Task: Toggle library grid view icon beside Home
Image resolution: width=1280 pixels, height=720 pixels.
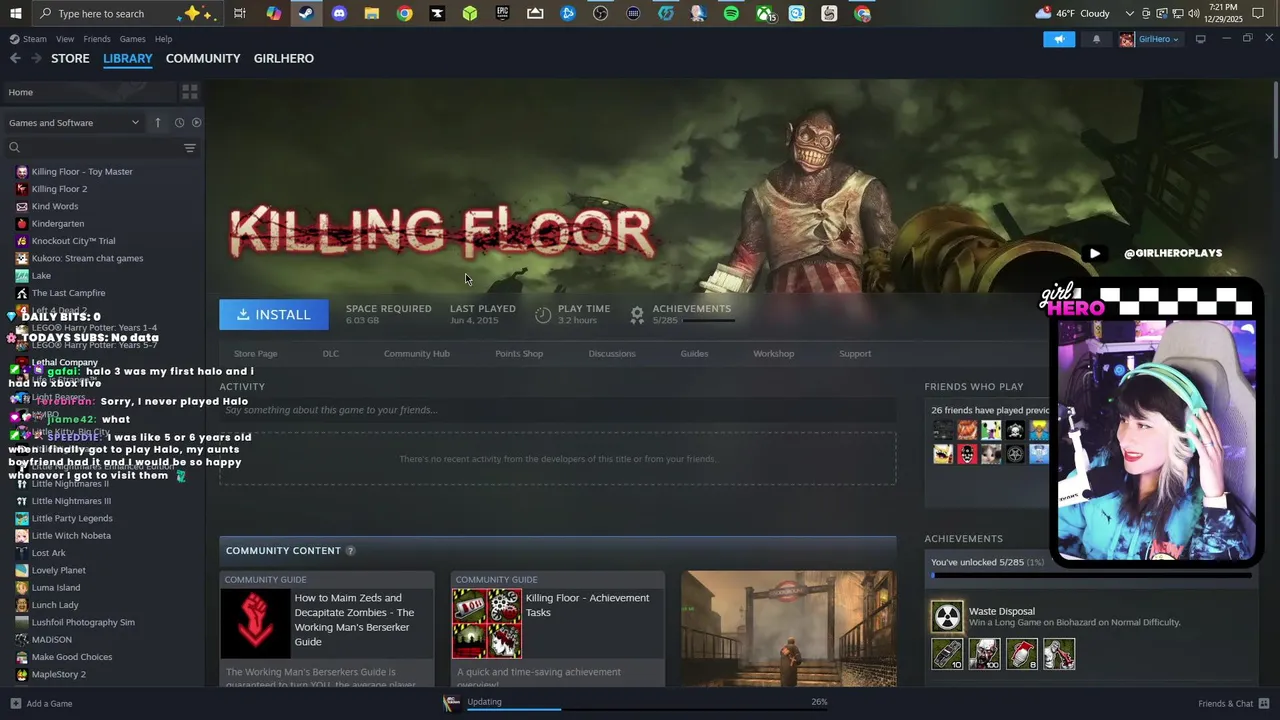Action: (189, 92)
